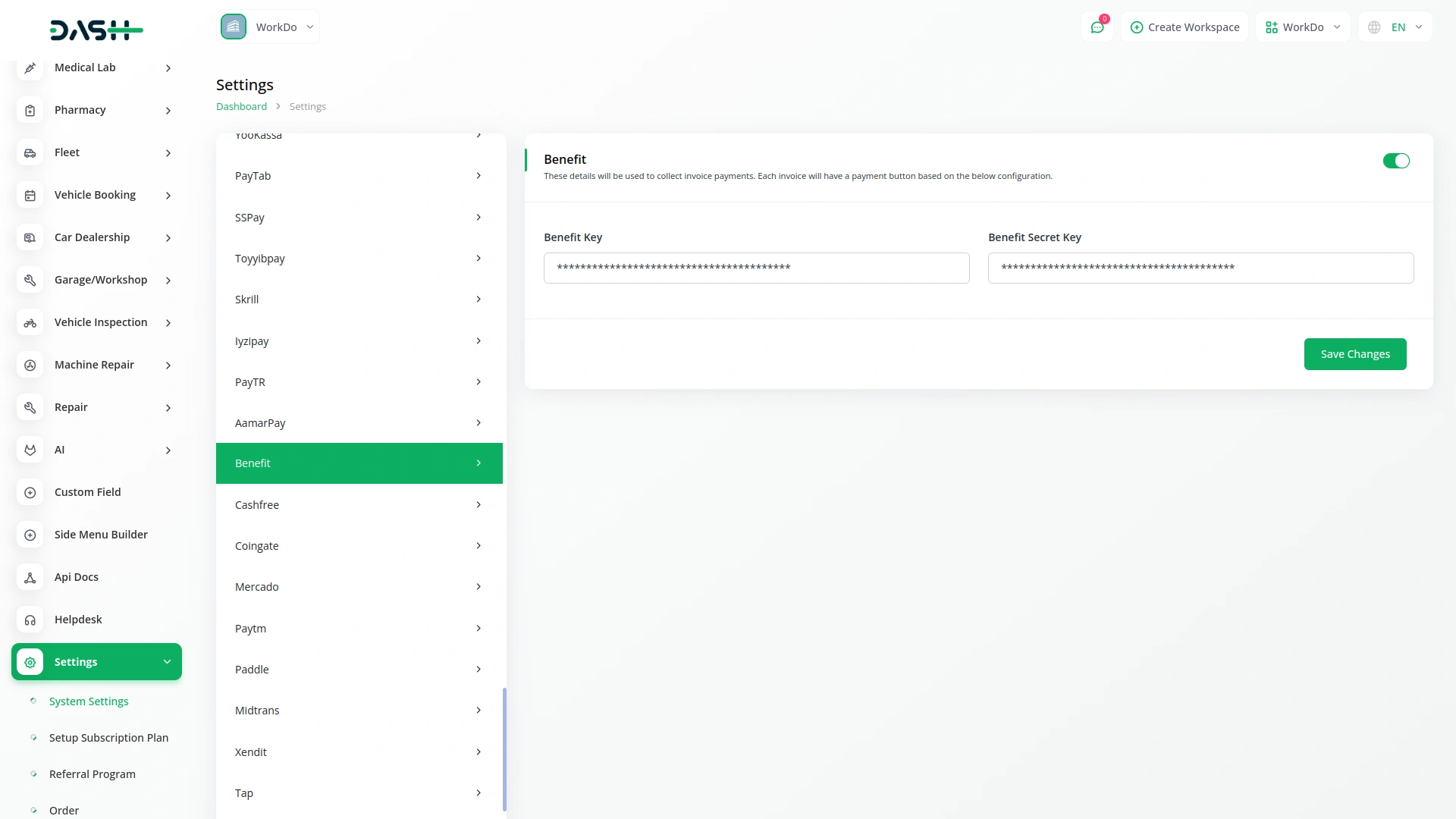Viewport: 1456px width, 819px height.
Task: Disable the Benefit payment toggle
Action: click(x=1395, y=161)
